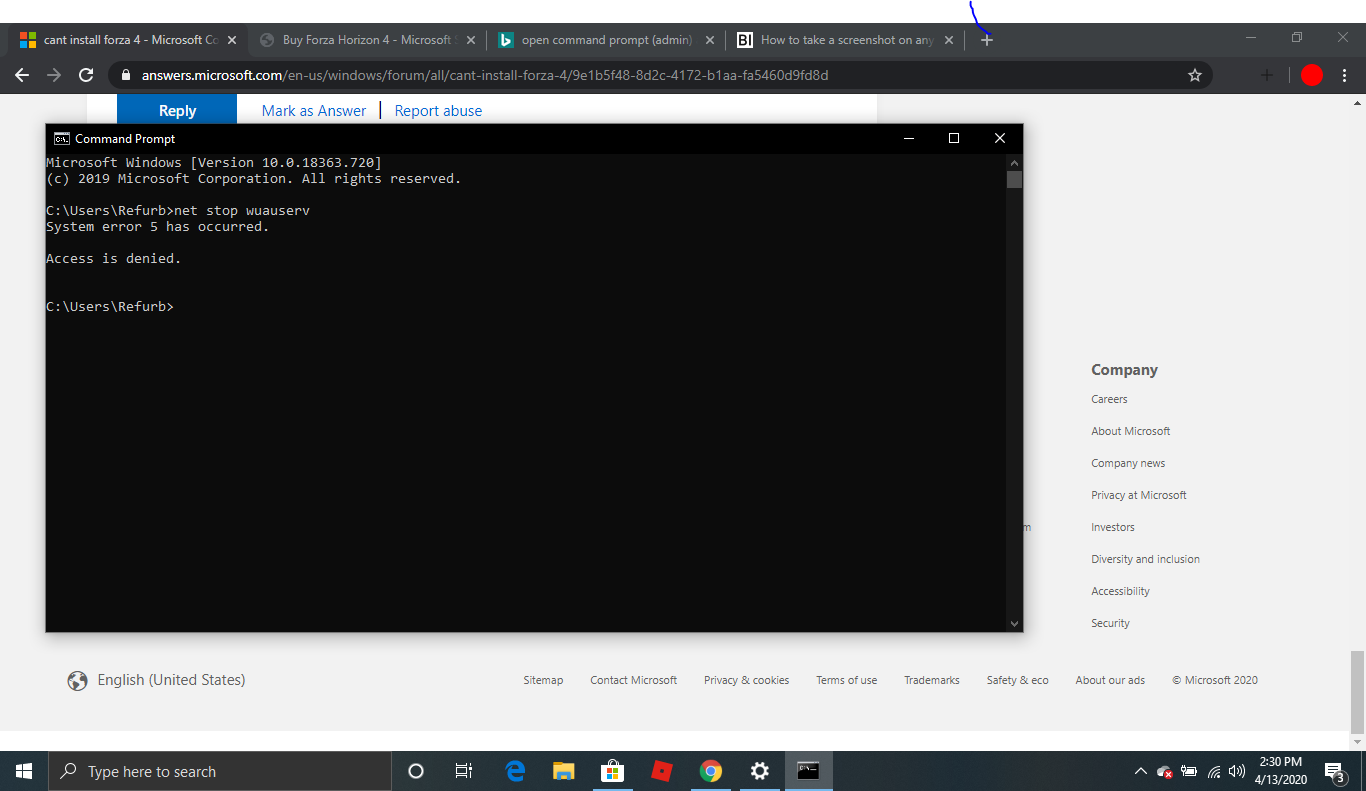This screenshot has height=791, width=1366.
Task: Click the Command Prompt scrollbar down arrow
Action: (1014, 623)
